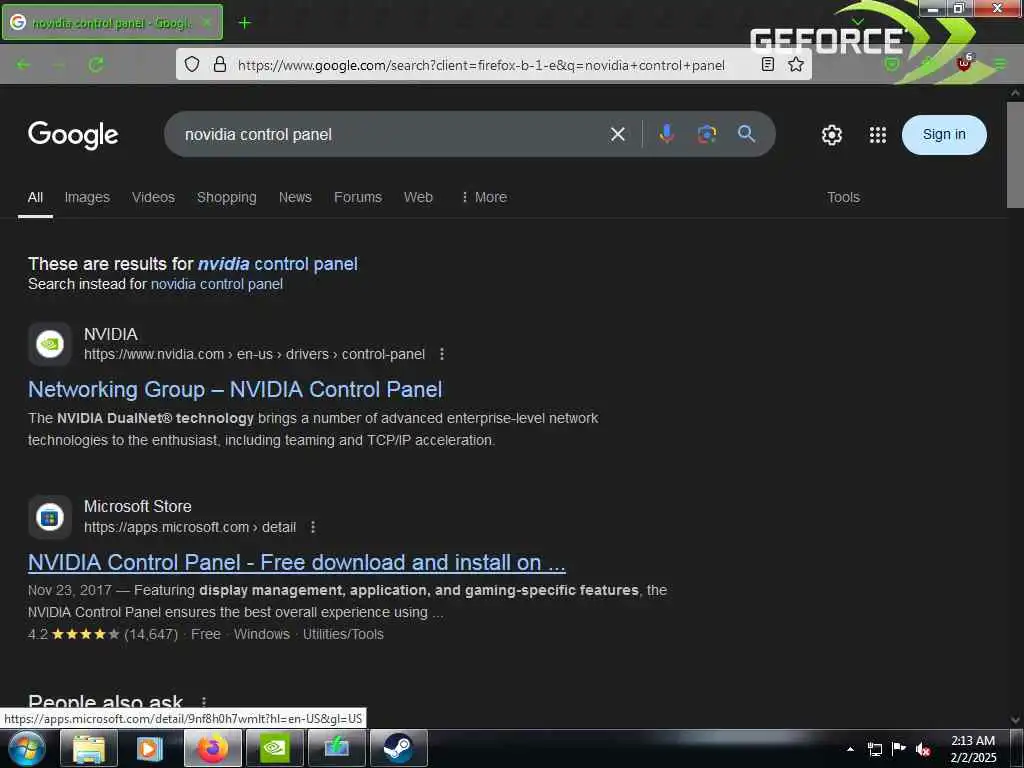Switch to the Images tab
Viewport: 1024px width, 768px height.
(x=87, y=197)
